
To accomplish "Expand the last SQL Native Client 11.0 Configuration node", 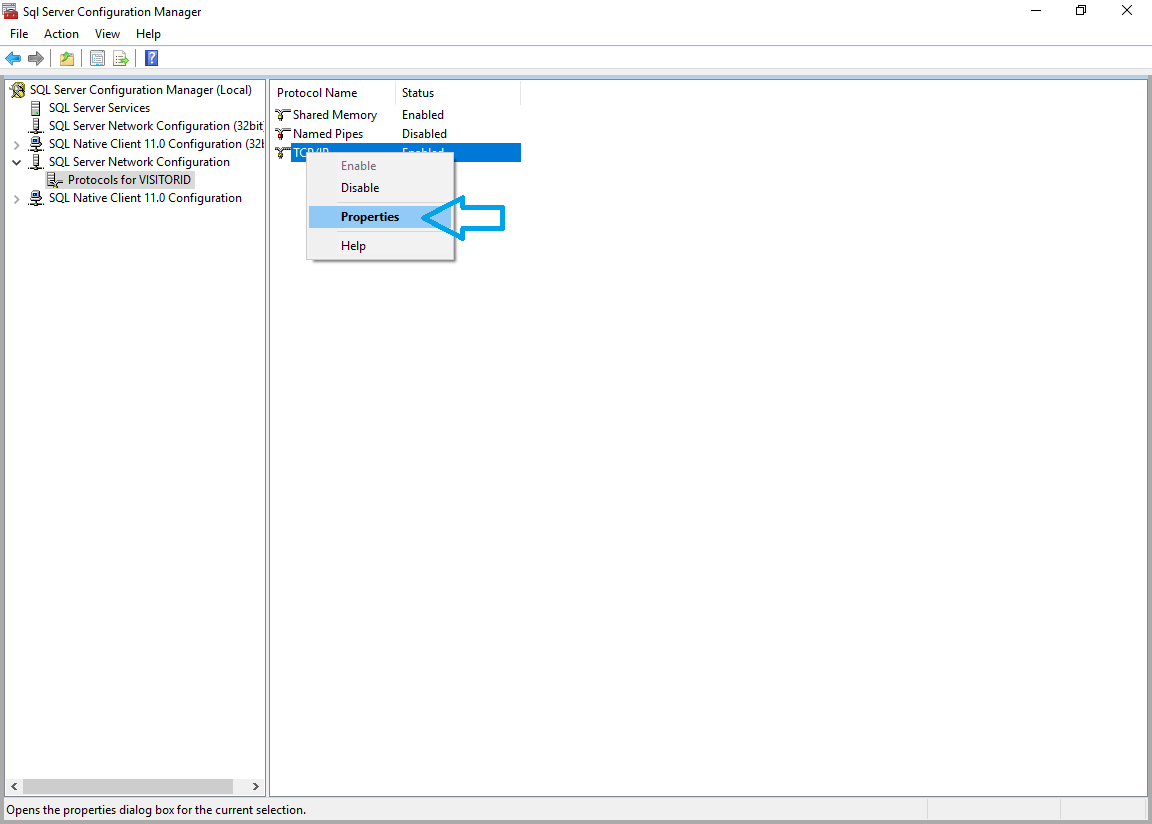I will (x=16, y=199).
